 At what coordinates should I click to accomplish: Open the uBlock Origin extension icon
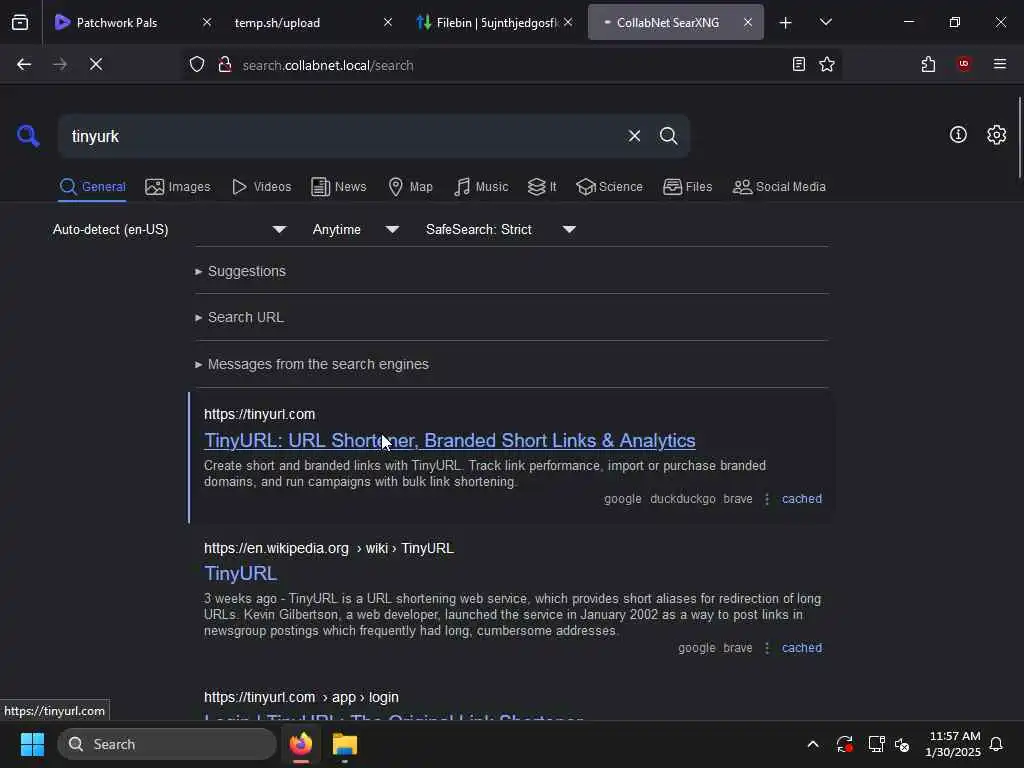pos(964,64)
